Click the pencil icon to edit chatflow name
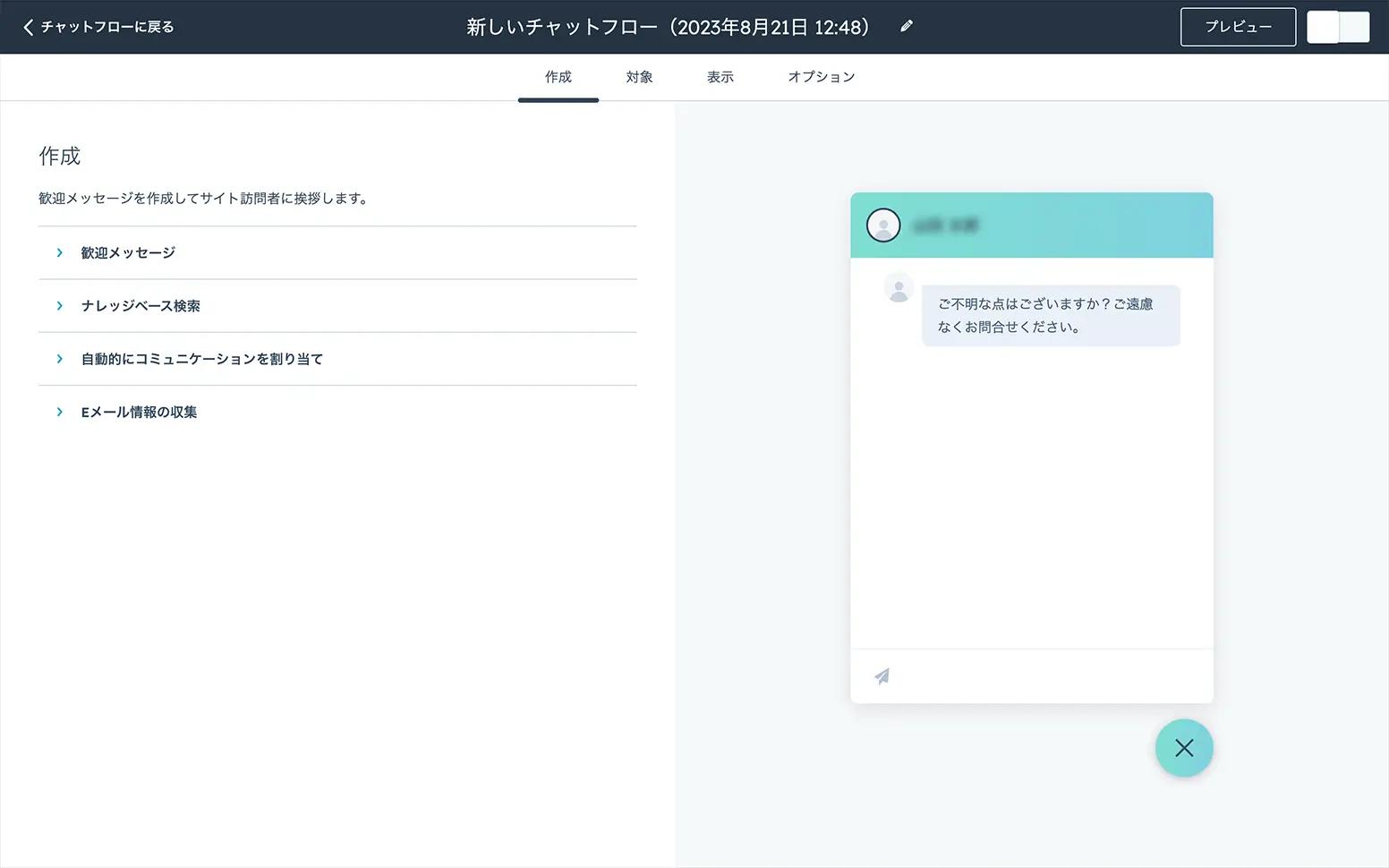The height and width of the screenshot is (868, 1389). tap(907, 27)
